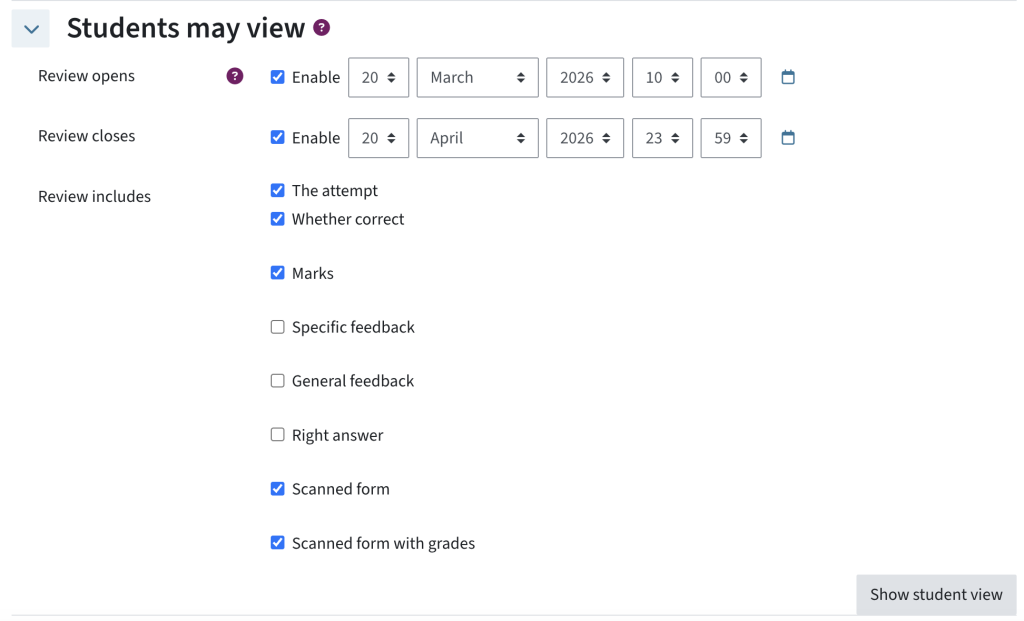Viewport: 1024px width, 621px height.
Task: Disable the Review closes Enable checkbox
Action: [277, 138]
